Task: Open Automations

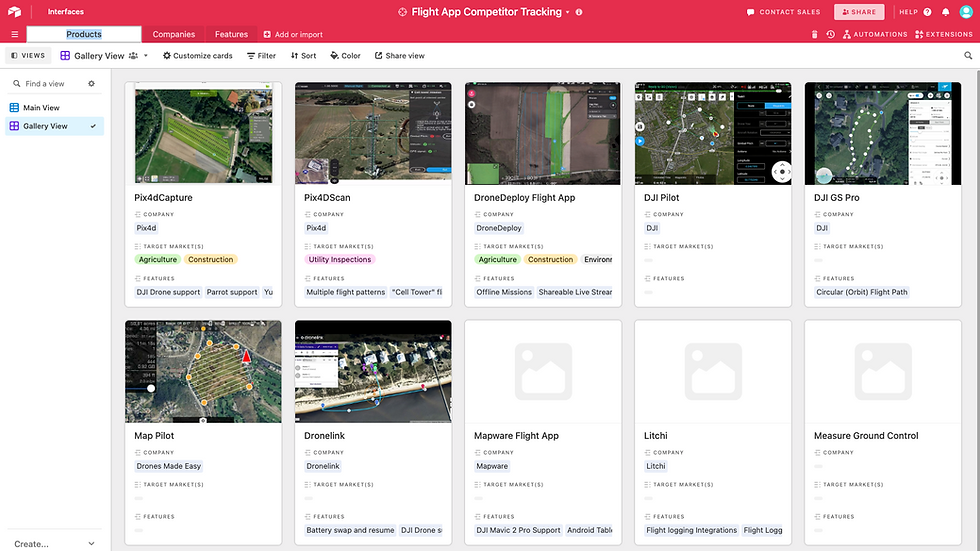Action: [x=875, y=34]
